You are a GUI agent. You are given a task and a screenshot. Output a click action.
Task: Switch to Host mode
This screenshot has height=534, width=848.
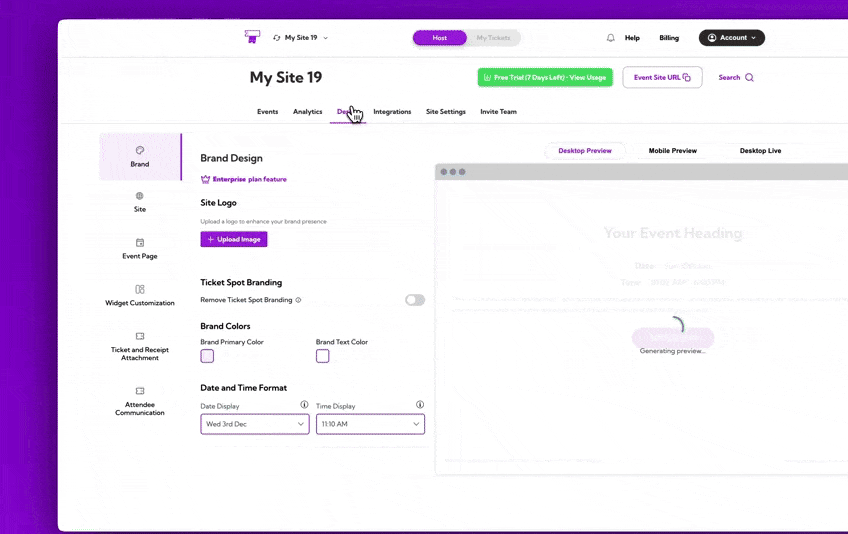tap(440, 38)
